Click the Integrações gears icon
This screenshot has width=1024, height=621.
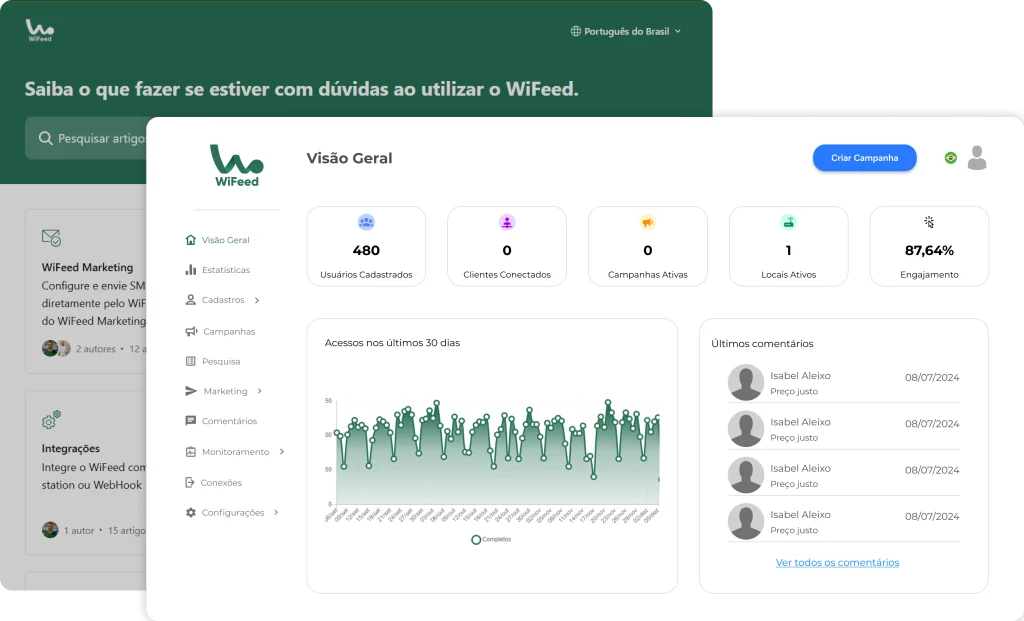[x=51, y=419]
